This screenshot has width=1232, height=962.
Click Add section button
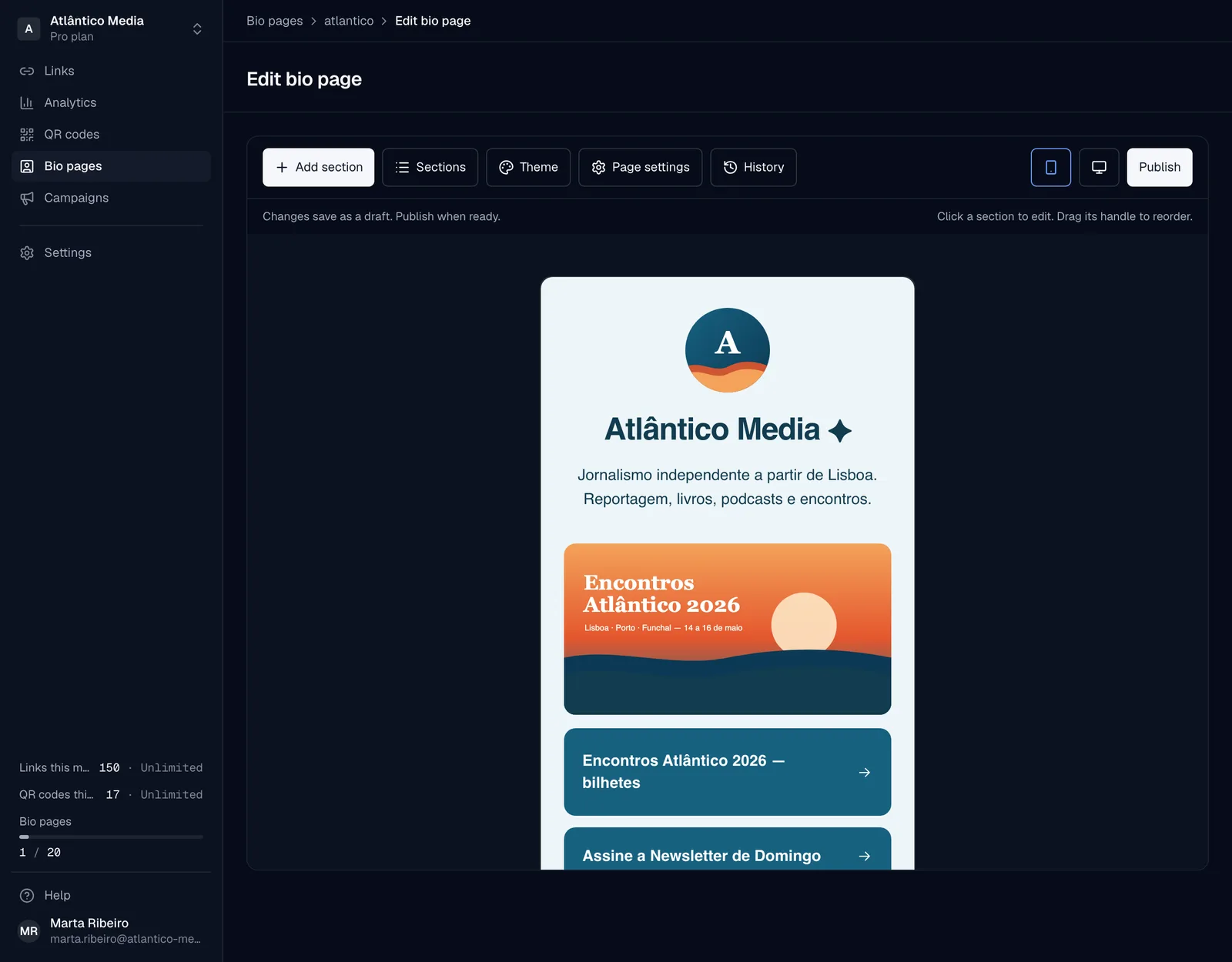(318, 167)
